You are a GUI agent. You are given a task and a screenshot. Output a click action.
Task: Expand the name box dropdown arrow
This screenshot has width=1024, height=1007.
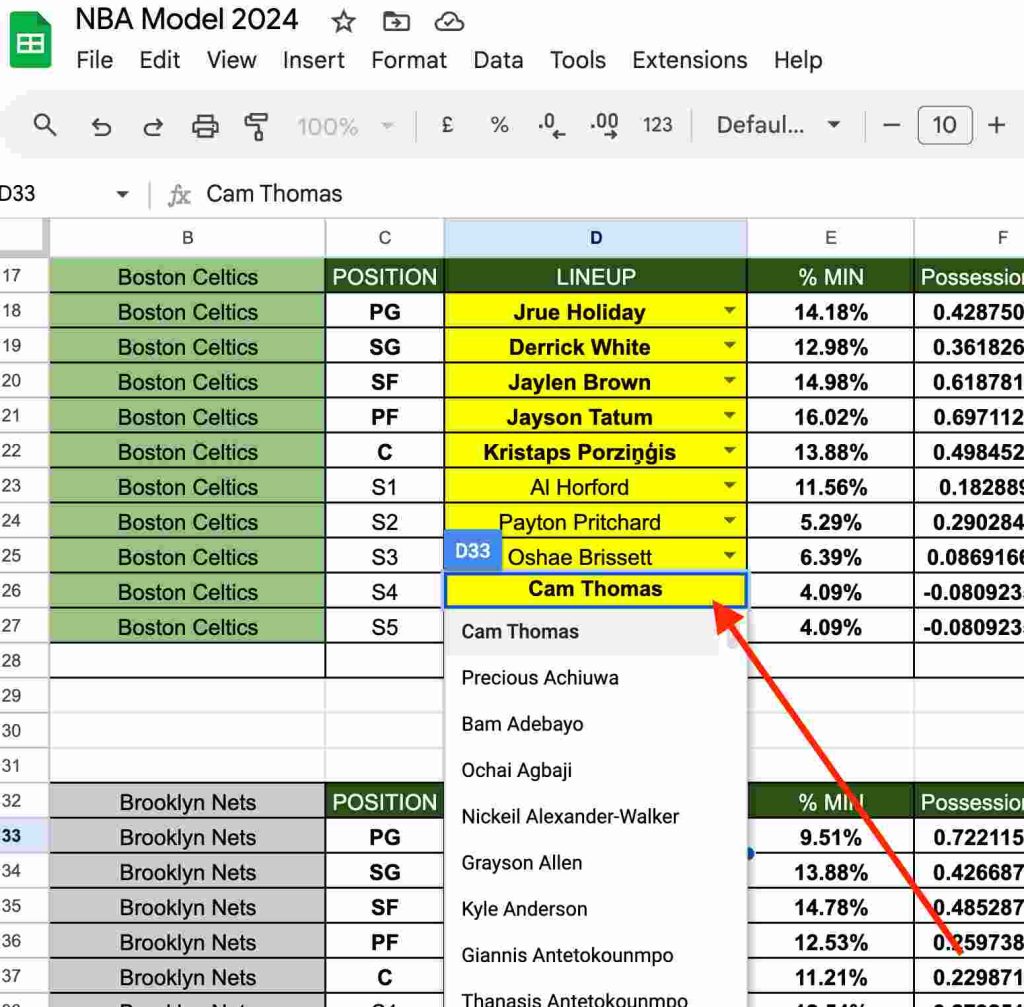click(122, 194)
